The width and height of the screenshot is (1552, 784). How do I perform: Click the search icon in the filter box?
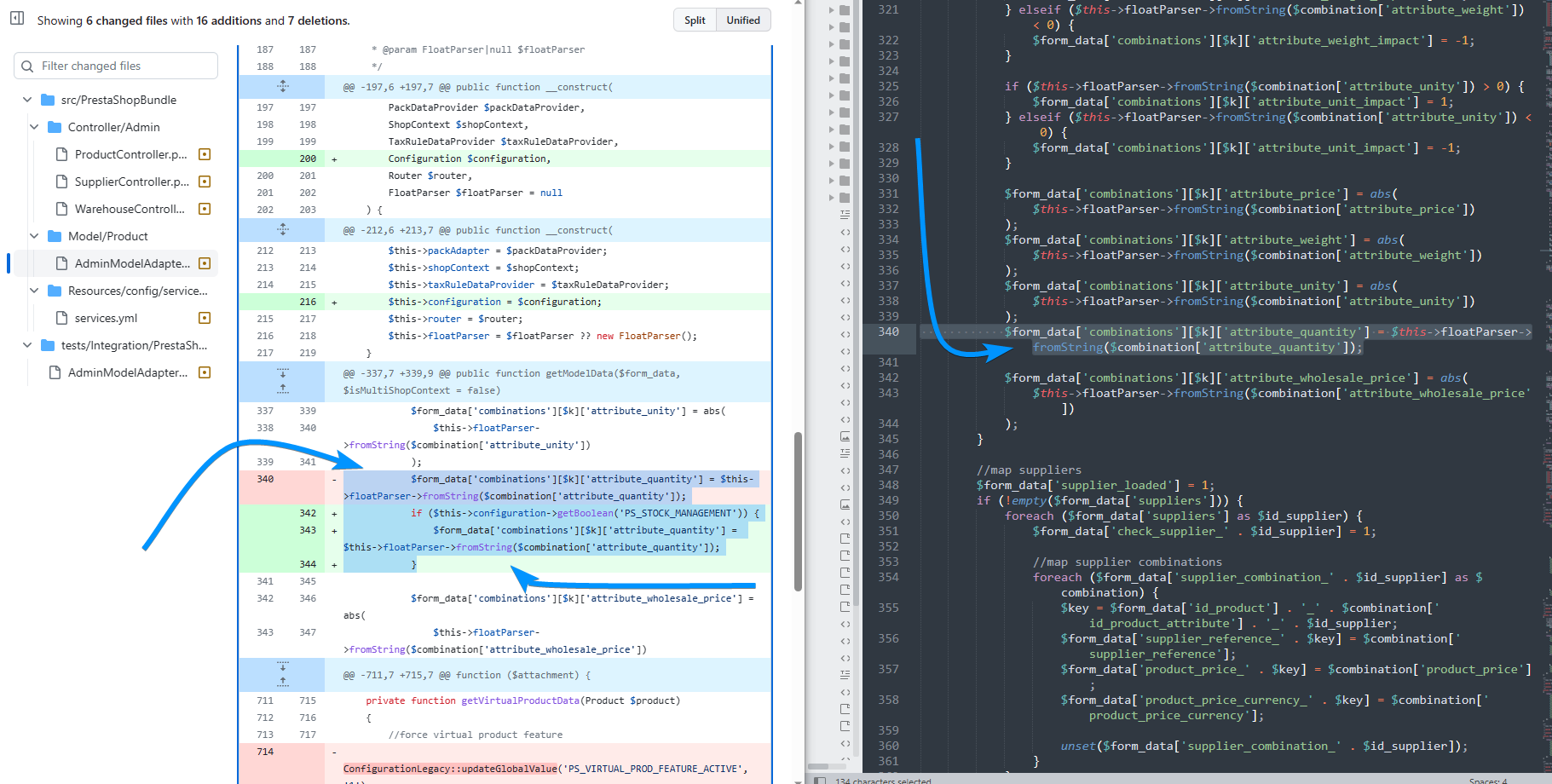point(27,66)
